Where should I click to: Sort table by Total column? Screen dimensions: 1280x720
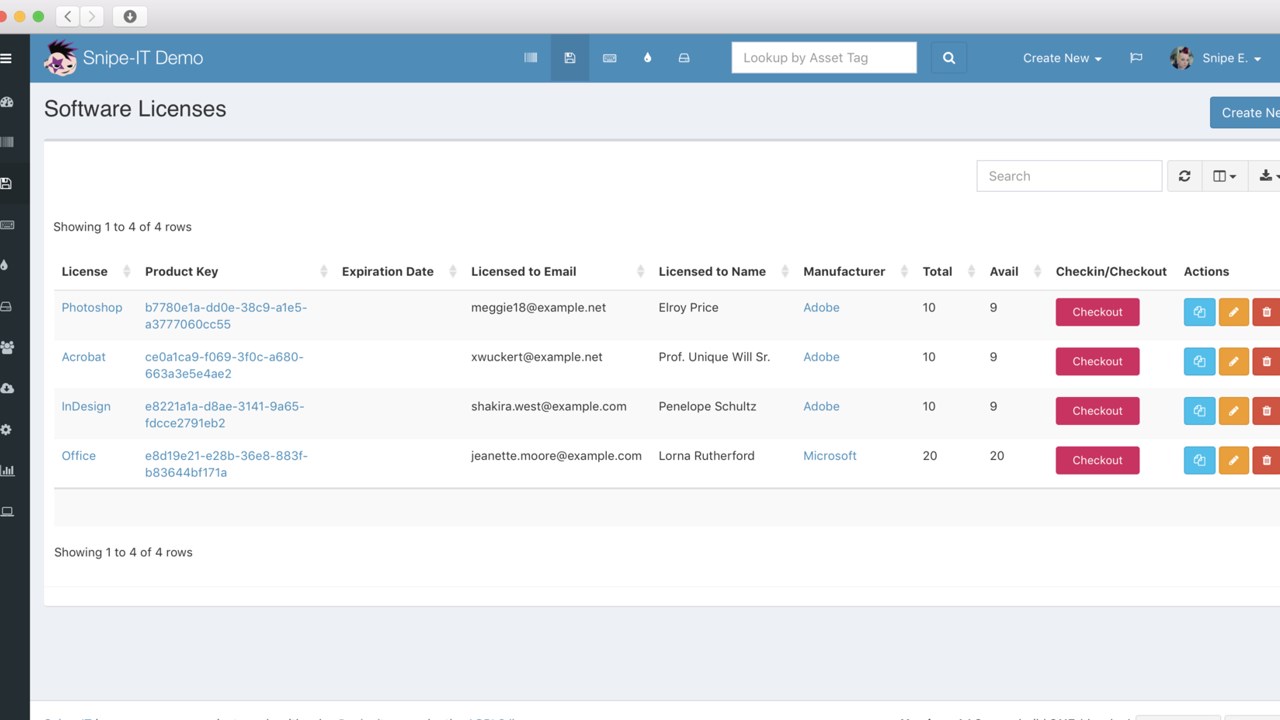(948, 272)
